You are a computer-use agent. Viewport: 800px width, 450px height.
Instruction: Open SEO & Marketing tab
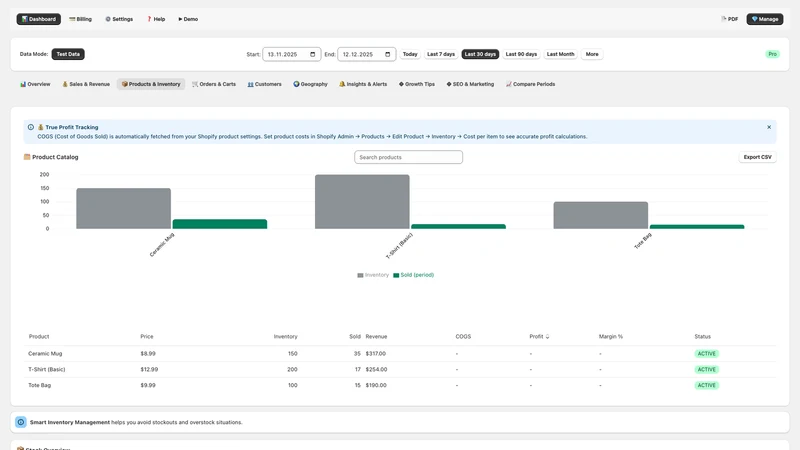point(470,84)
